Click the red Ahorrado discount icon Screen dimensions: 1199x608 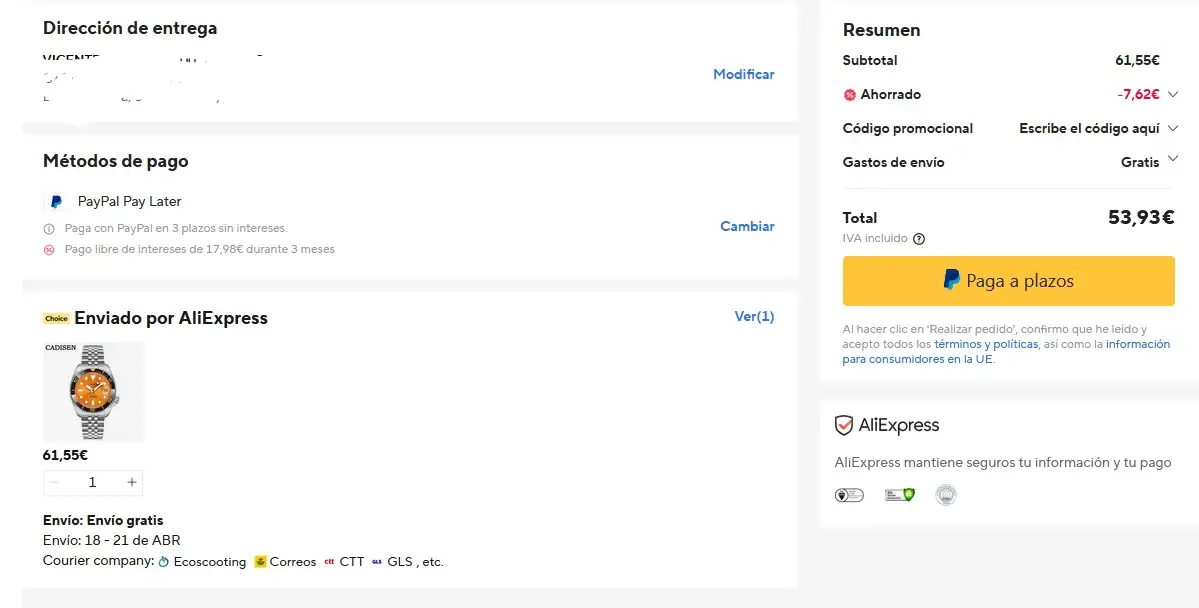coord(849,95)
